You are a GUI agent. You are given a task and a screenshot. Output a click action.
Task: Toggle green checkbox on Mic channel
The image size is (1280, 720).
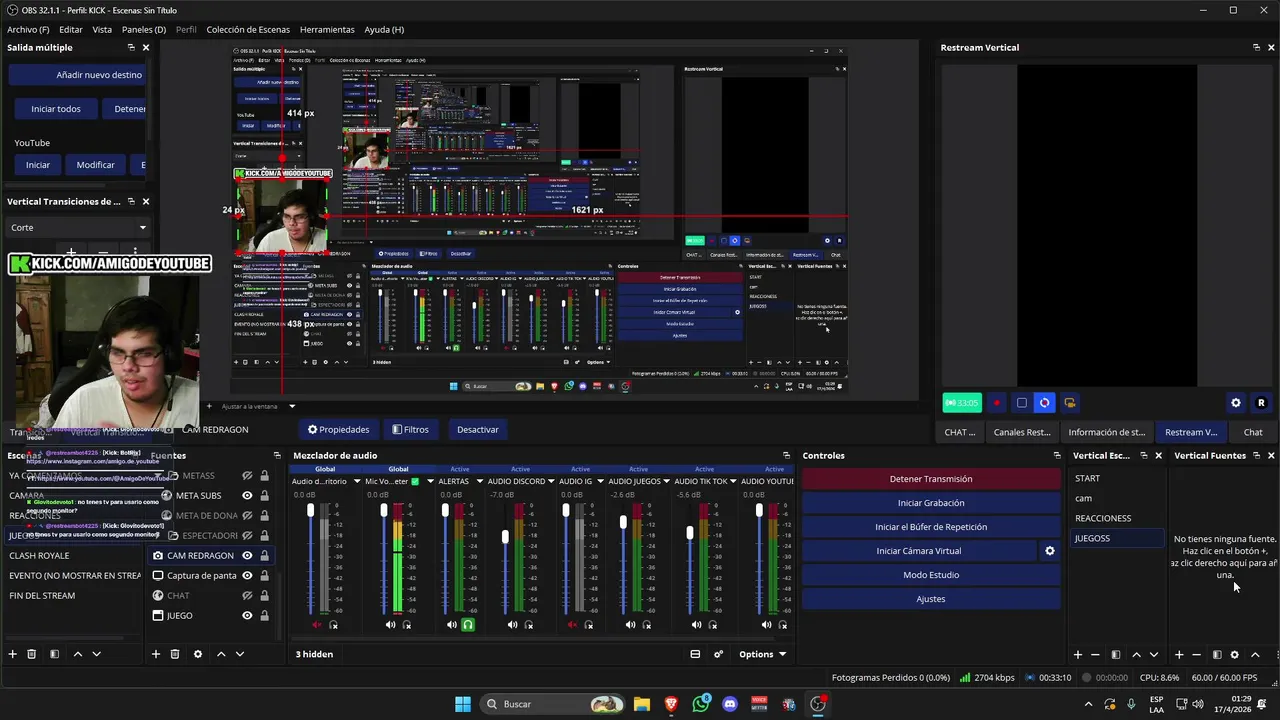[x=415, y=481]
